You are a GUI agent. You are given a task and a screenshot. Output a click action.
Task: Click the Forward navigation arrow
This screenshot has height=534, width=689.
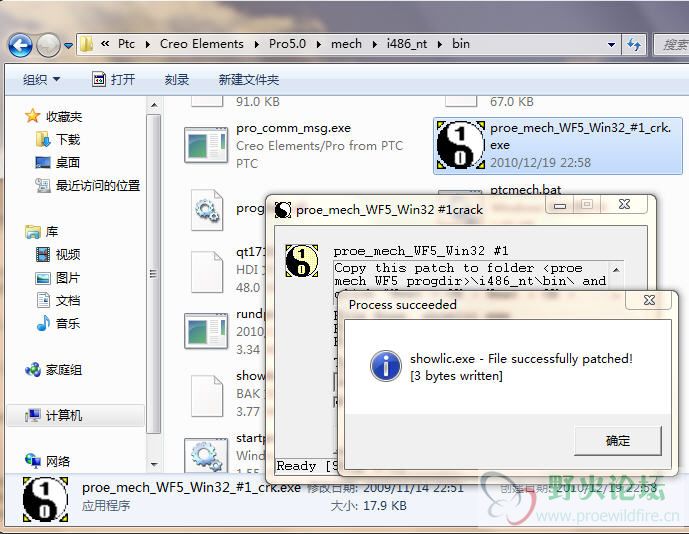[x=48, y=45]
